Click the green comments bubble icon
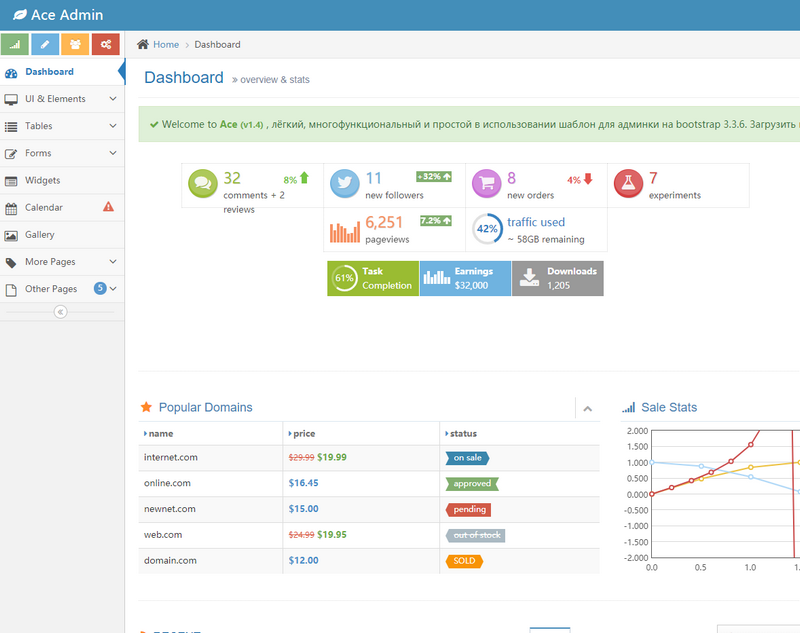Viewport: 800px width, 633px height. [203, 184]
